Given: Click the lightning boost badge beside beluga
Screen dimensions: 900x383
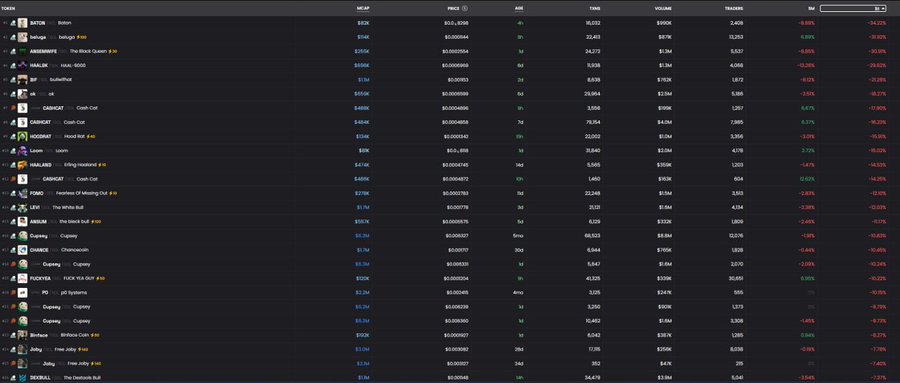Looking at the screenshot, I should click(x=81, y=37).
